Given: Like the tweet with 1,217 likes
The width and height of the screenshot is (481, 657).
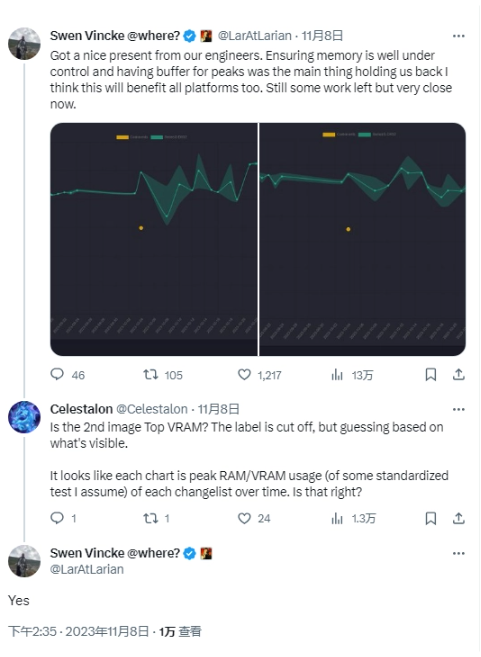Looking at the screenshot, I should pyautogui.click(x=244, y=374).
